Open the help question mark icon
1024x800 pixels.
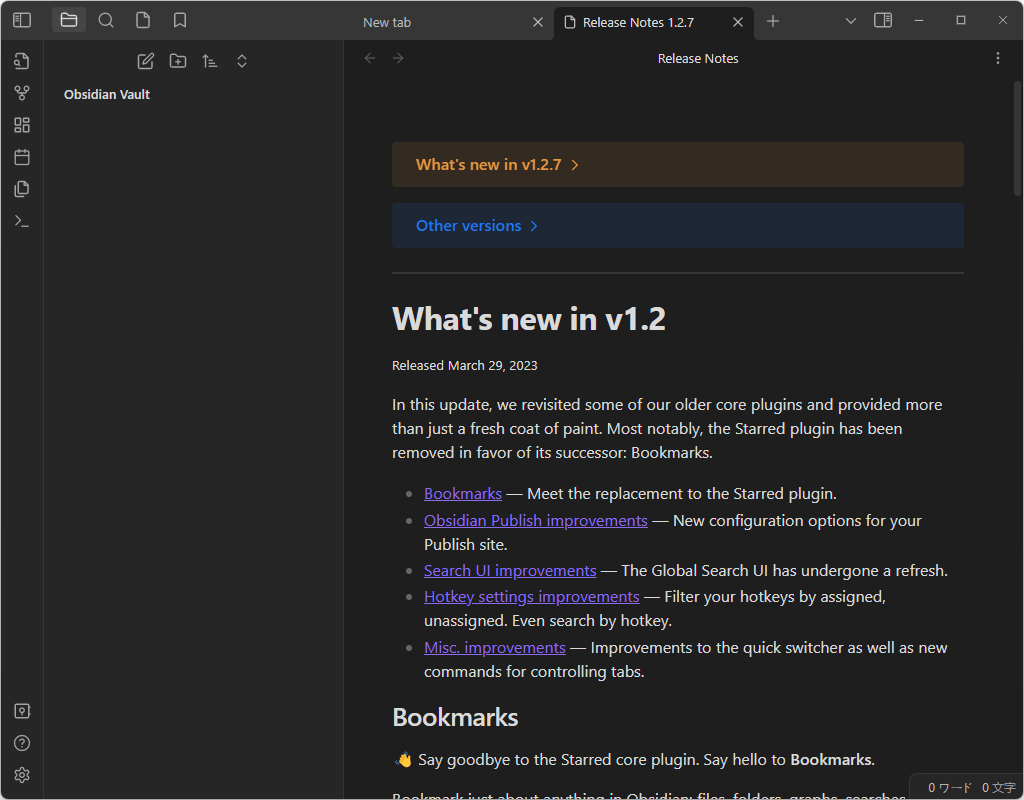22,743
